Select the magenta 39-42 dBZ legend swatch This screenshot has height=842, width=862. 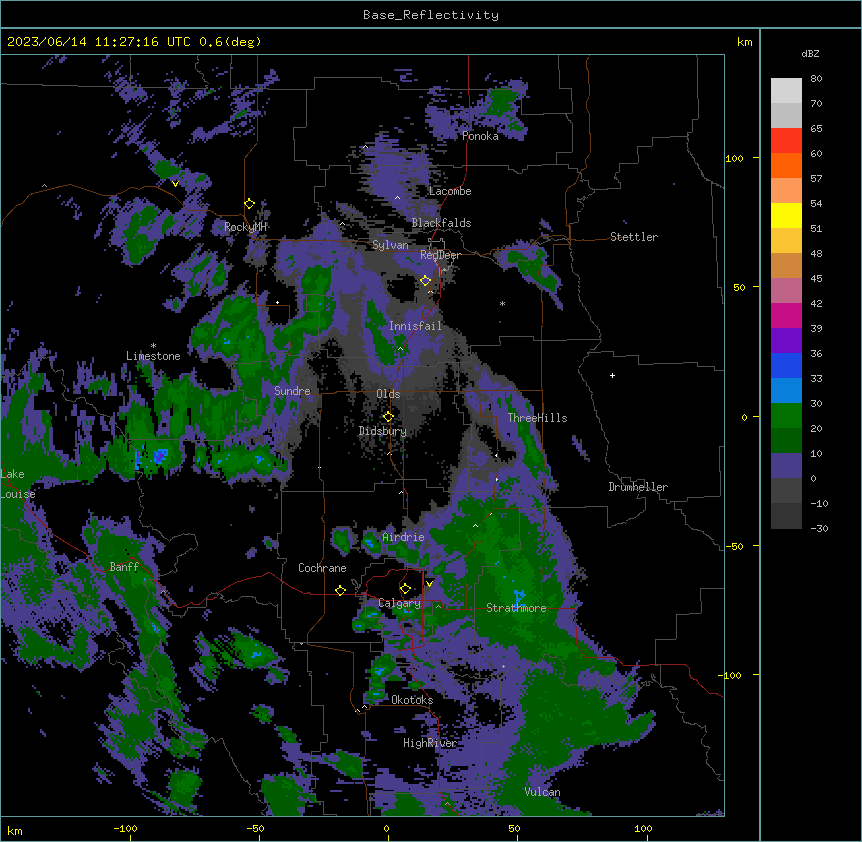786,315
